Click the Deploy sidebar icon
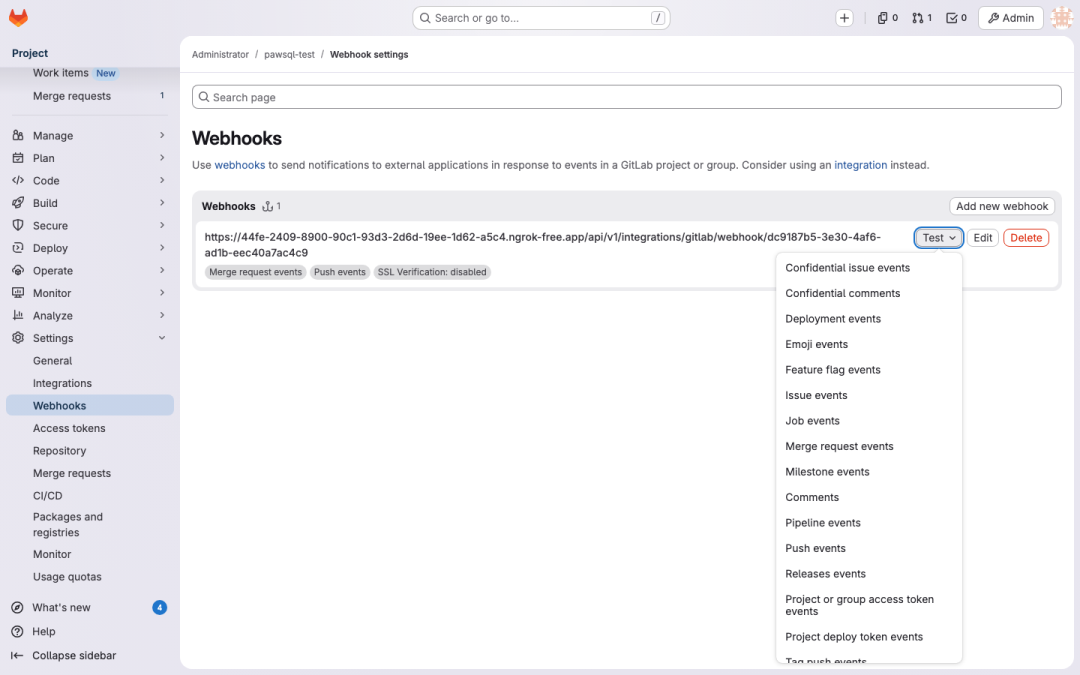This screenshot has height=675, width=1080. pos(18,248)
